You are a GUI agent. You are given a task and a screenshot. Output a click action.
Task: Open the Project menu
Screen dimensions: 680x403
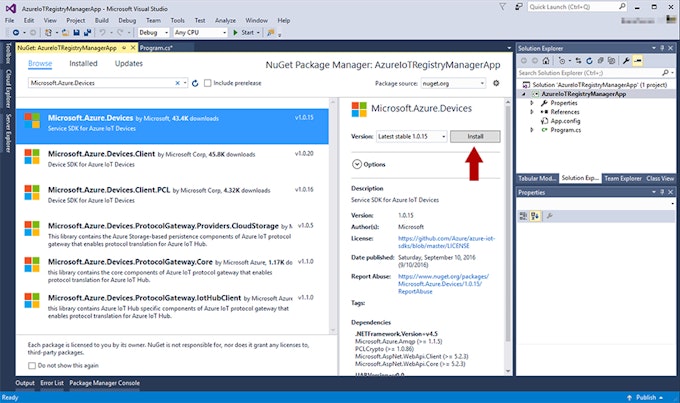click(x=76, y=20)
